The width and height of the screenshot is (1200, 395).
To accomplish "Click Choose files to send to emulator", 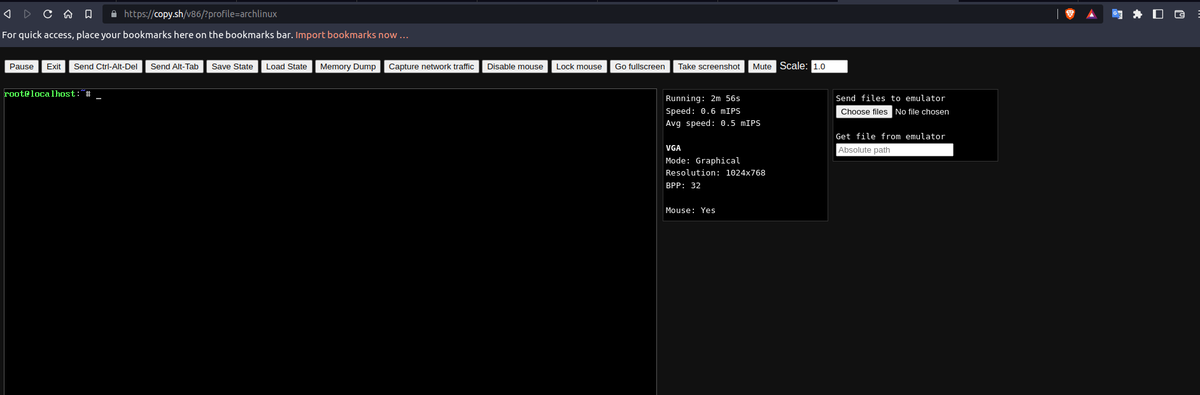I will click(864, 112).
